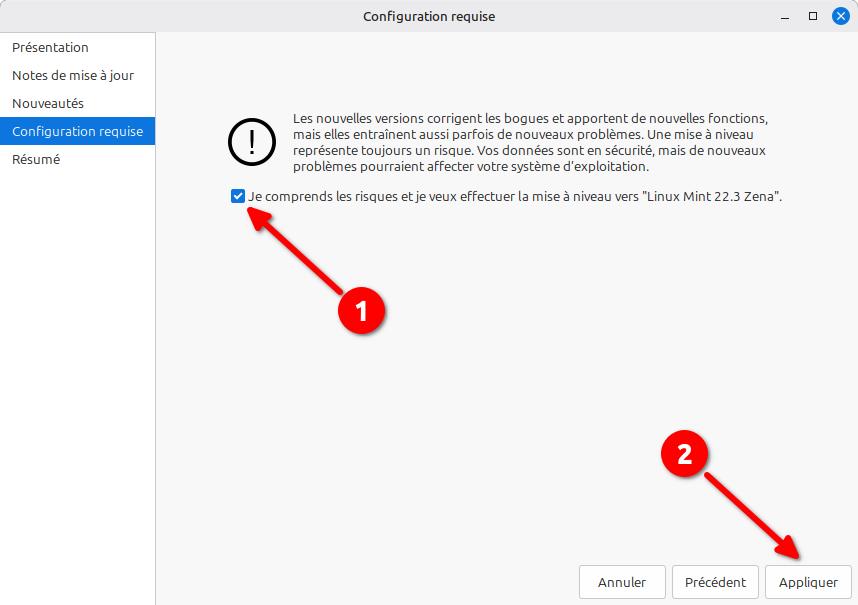Minimize the Configuration requise window
Screen dimensions: 858x605
tap(786, 16)
